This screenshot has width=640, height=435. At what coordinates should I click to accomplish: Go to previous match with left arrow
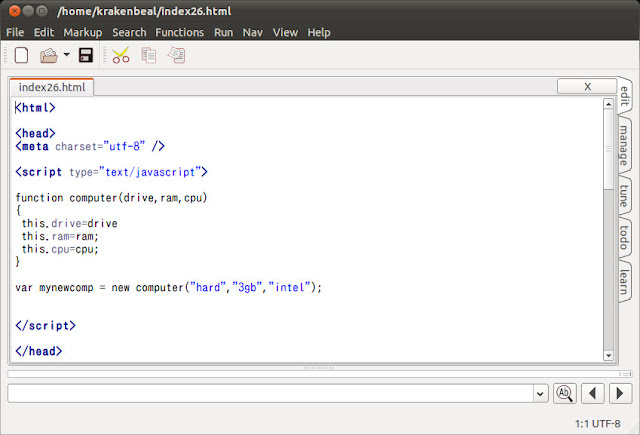coord(593,393)
